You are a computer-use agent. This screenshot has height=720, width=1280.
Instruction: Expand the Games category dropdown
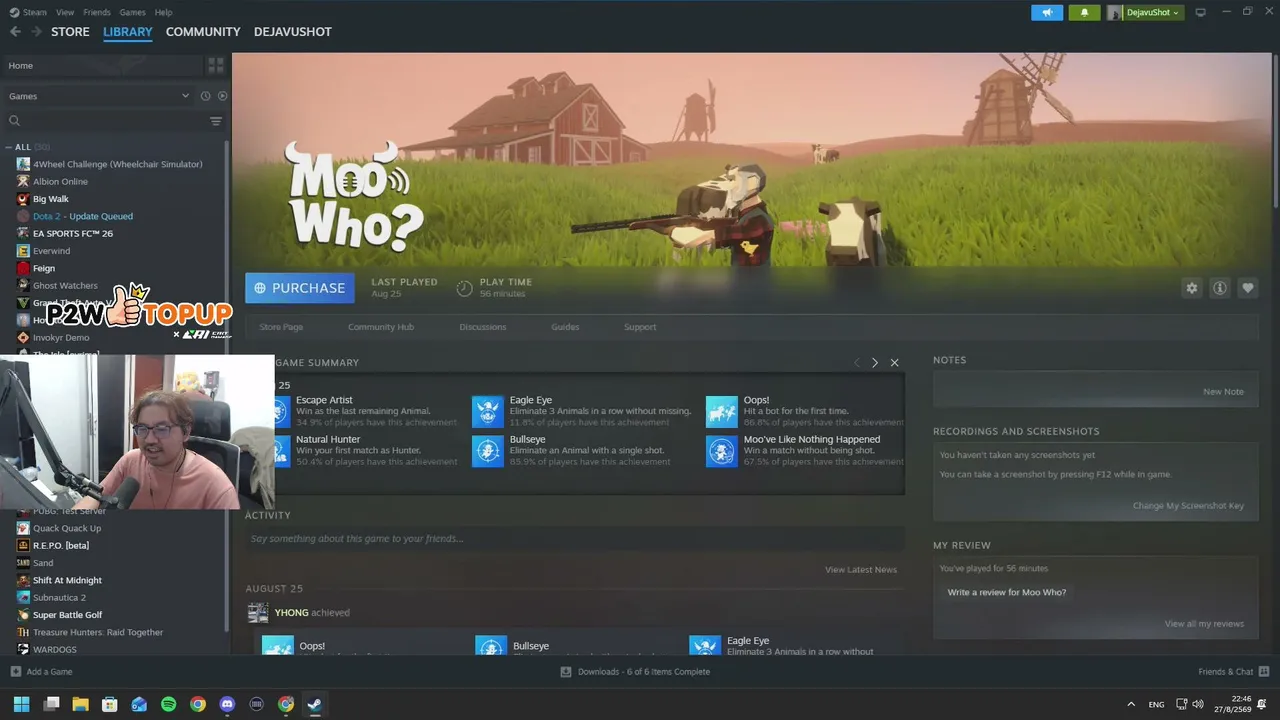click(x=185, y=96)
